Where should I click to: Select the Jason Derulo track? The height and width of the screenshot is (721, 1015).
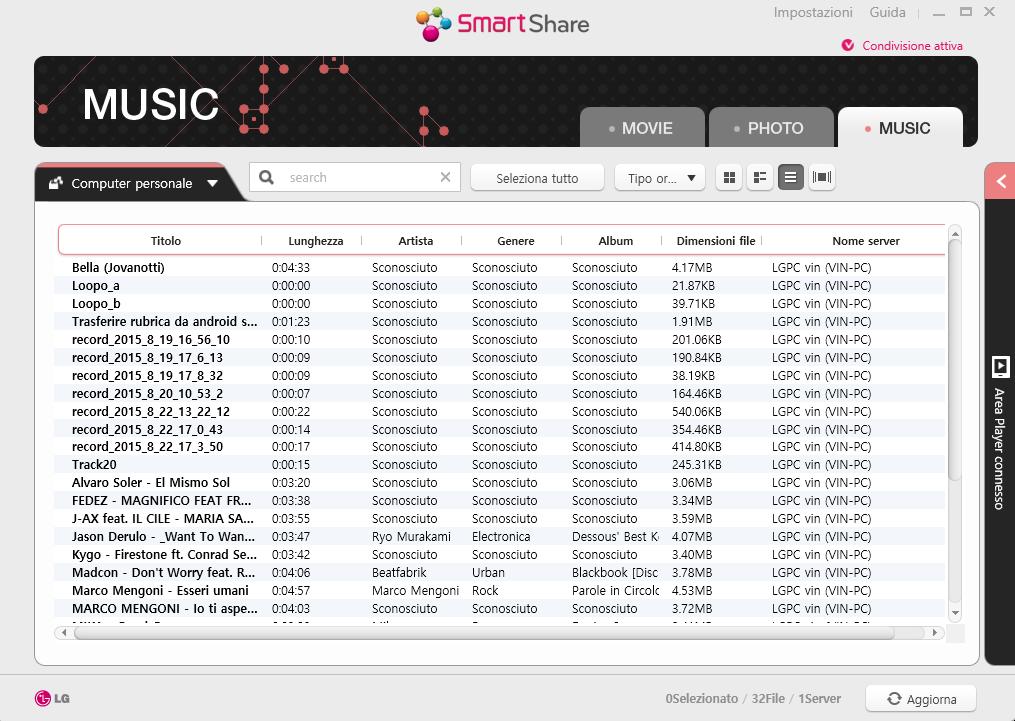click(500, 537)
